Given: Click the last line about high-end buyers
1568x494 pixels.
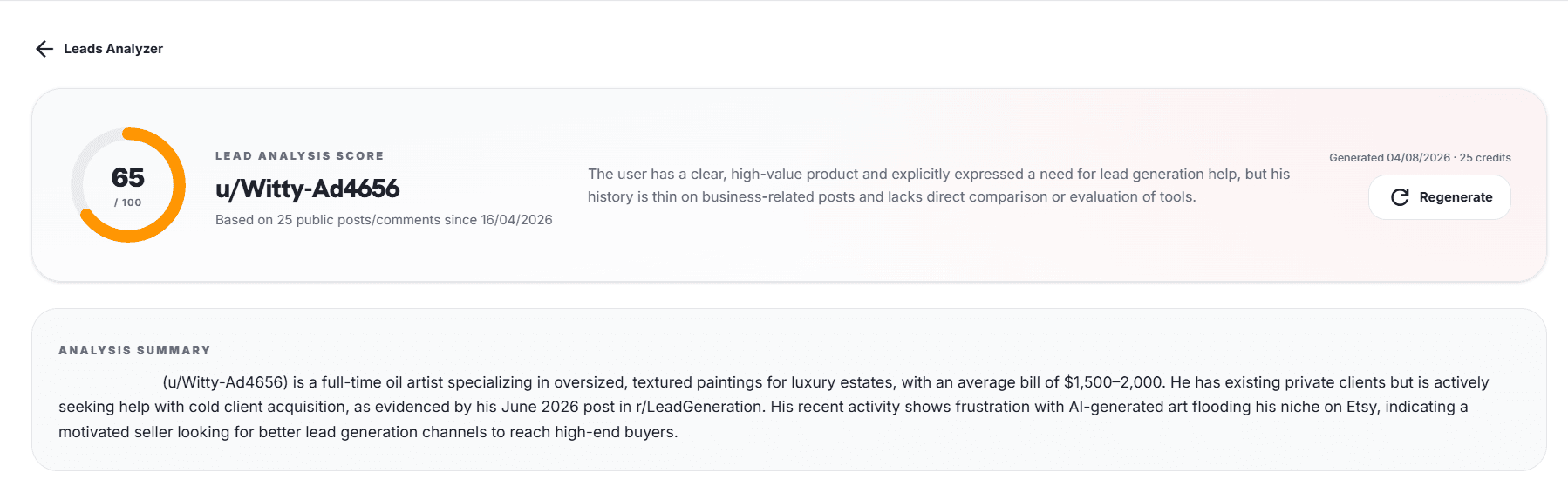Looking at the screenshot, I should click(368, 432).
